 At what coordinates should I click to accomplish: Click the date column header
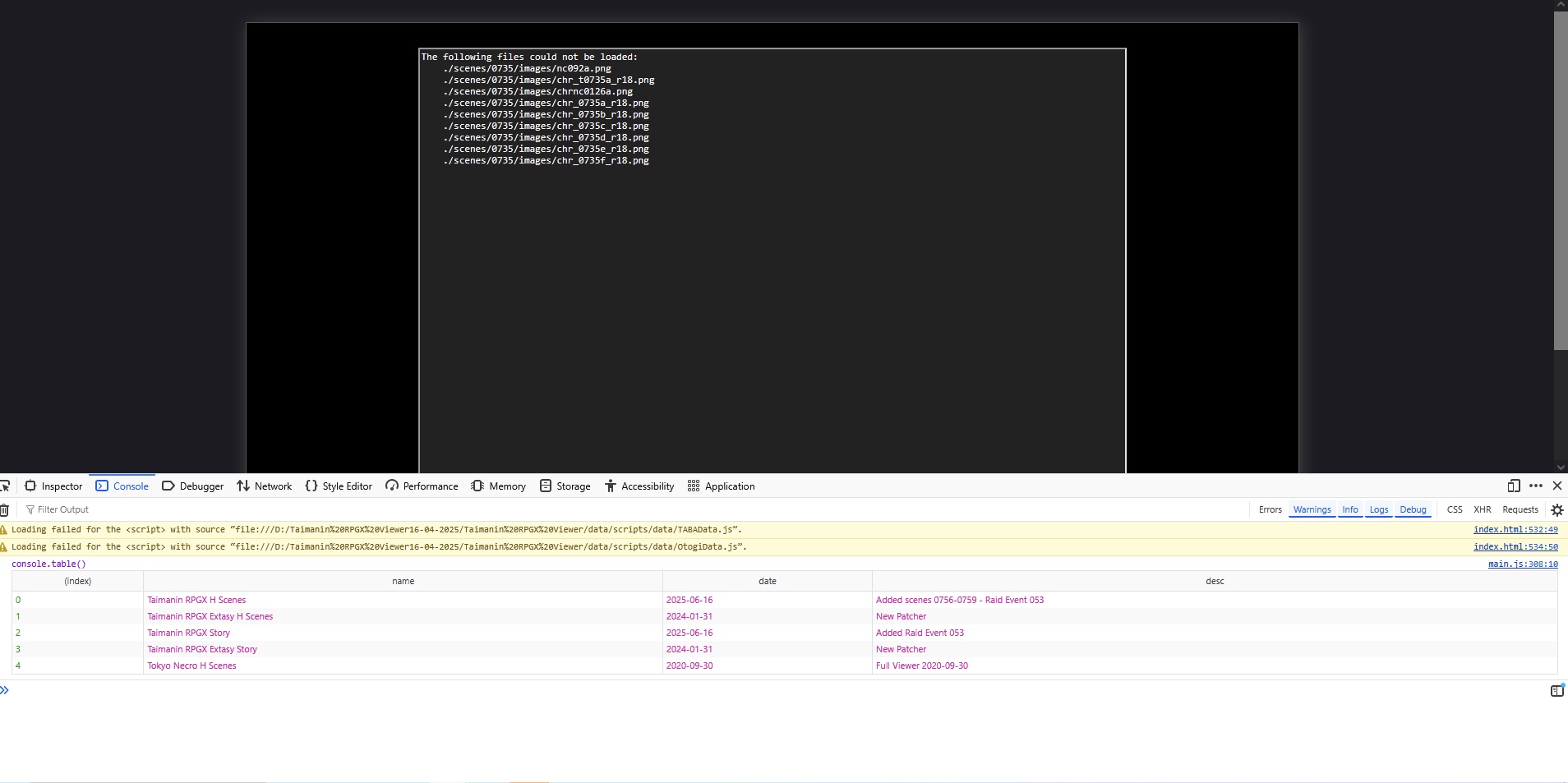pos(768,581)
